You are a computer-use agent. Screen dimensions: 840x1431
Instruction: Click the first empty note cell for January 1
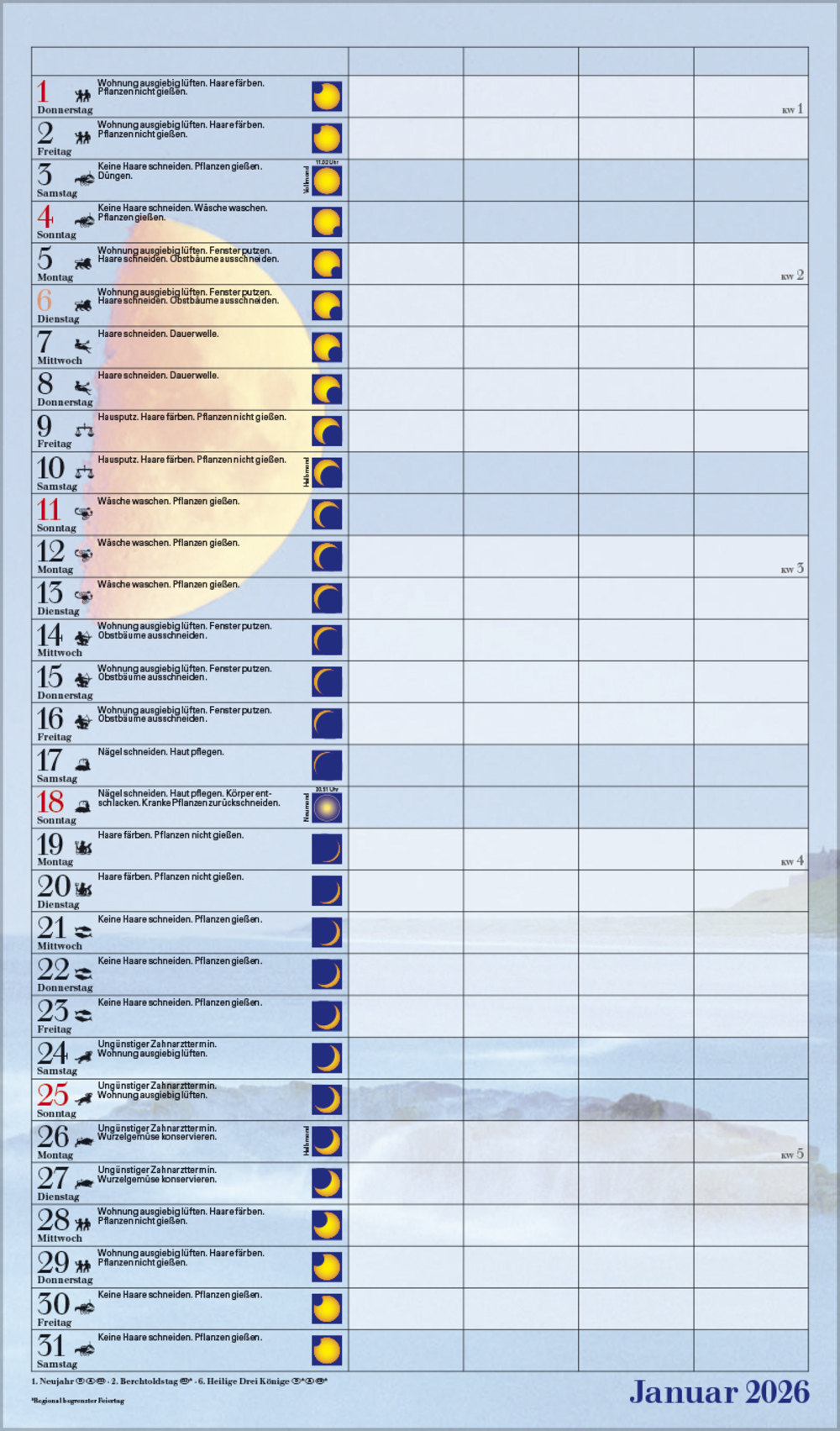pos(406,96)
